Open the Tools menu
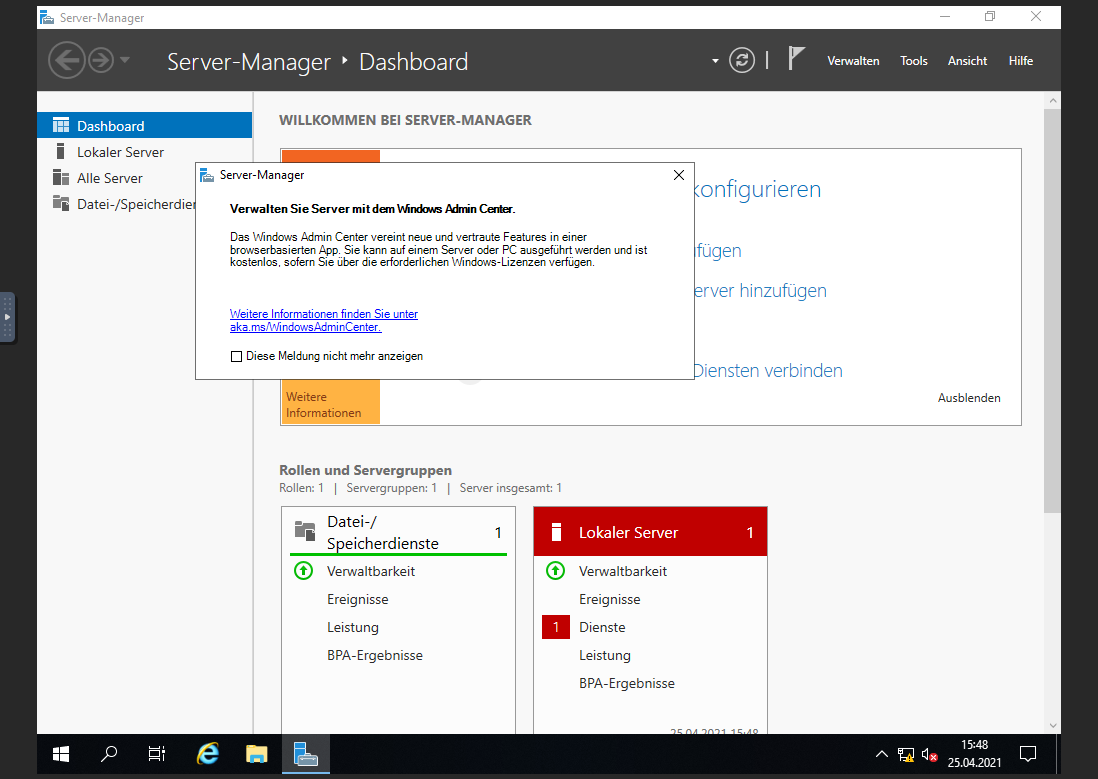This screenshot has height=779, width=1098. (914, 61)
